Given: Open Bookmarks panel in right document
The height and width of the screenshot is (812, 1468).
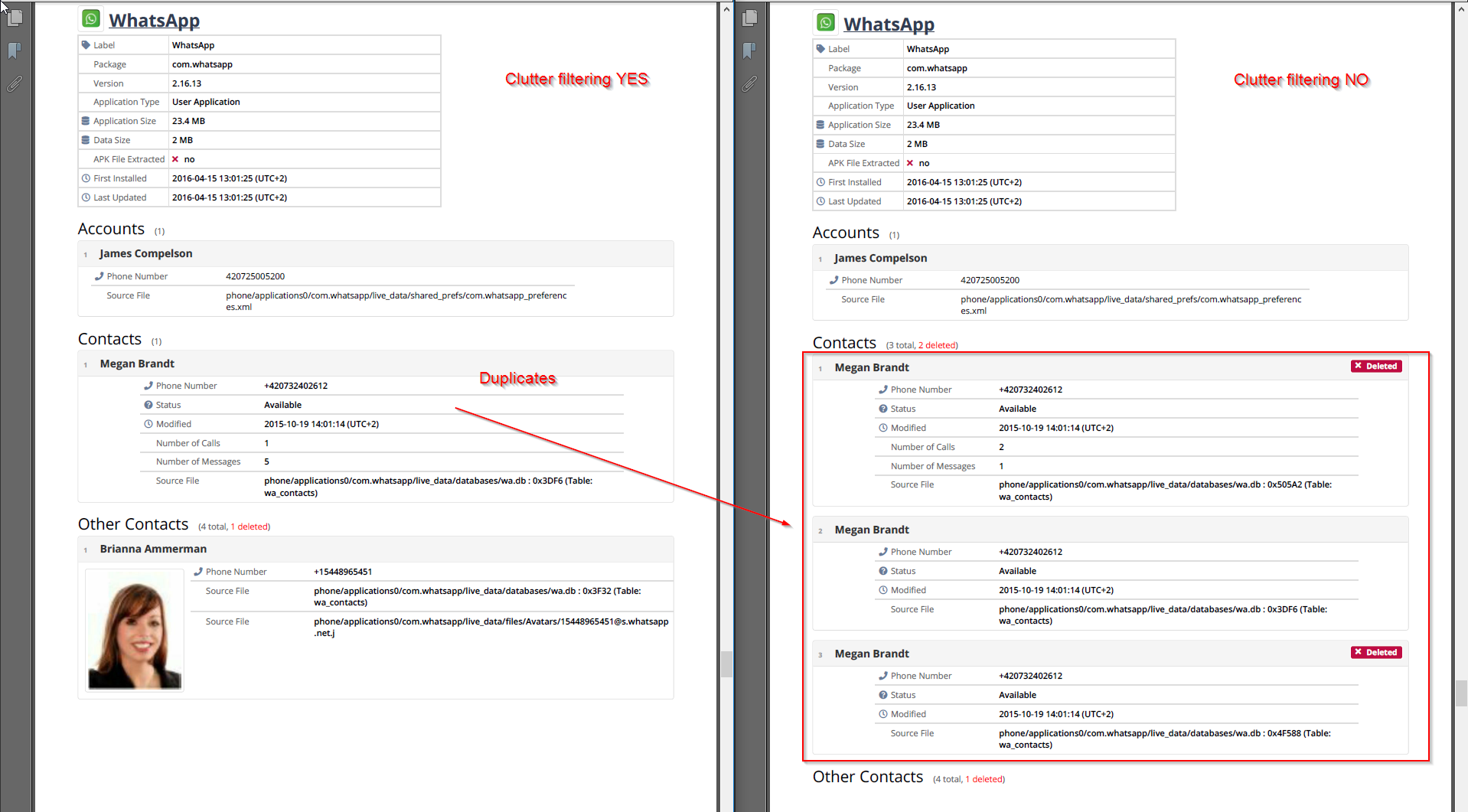Looking at the screenshot, I should click(x=749, y=51).
